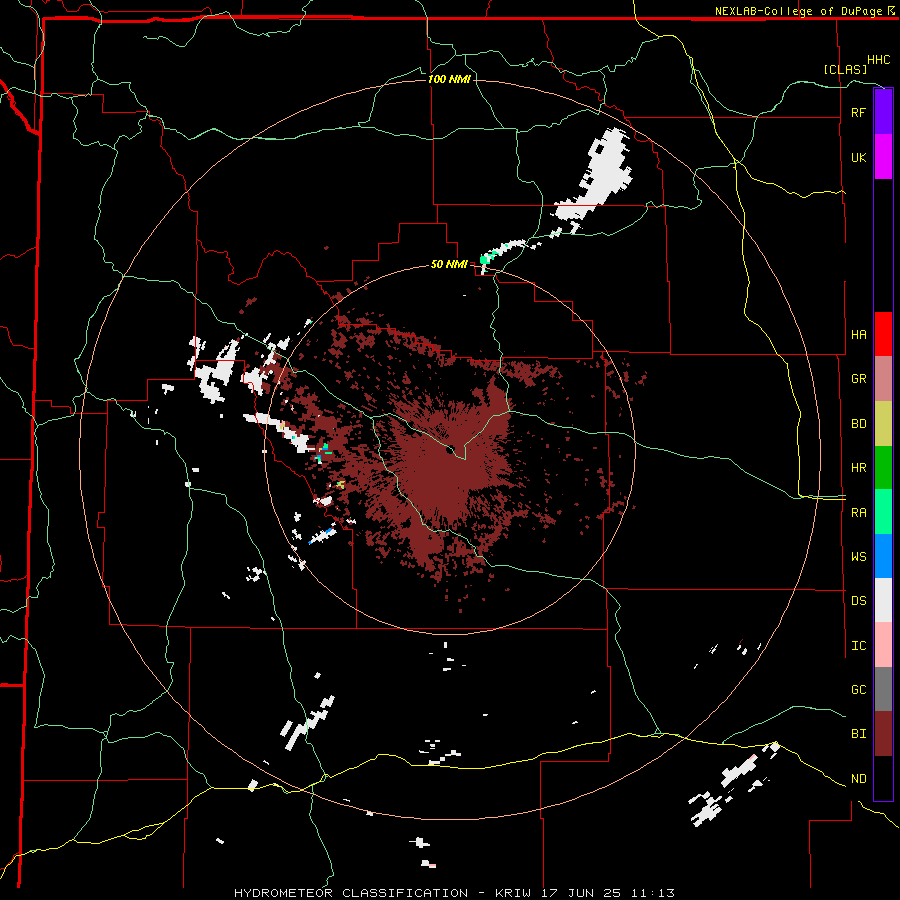Viewport: 900px width, 900px height.
Task: Click the GR legend label
Action: [858, 379]
